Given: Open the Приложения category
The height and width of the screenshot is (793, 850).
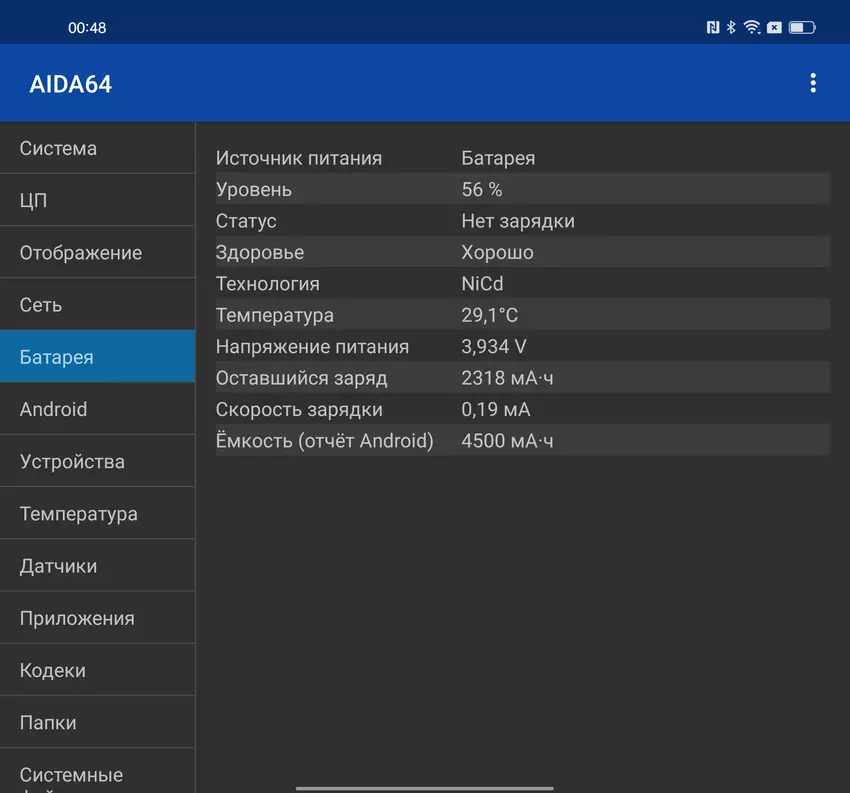Looking at the screenshot, I should 97,618.
